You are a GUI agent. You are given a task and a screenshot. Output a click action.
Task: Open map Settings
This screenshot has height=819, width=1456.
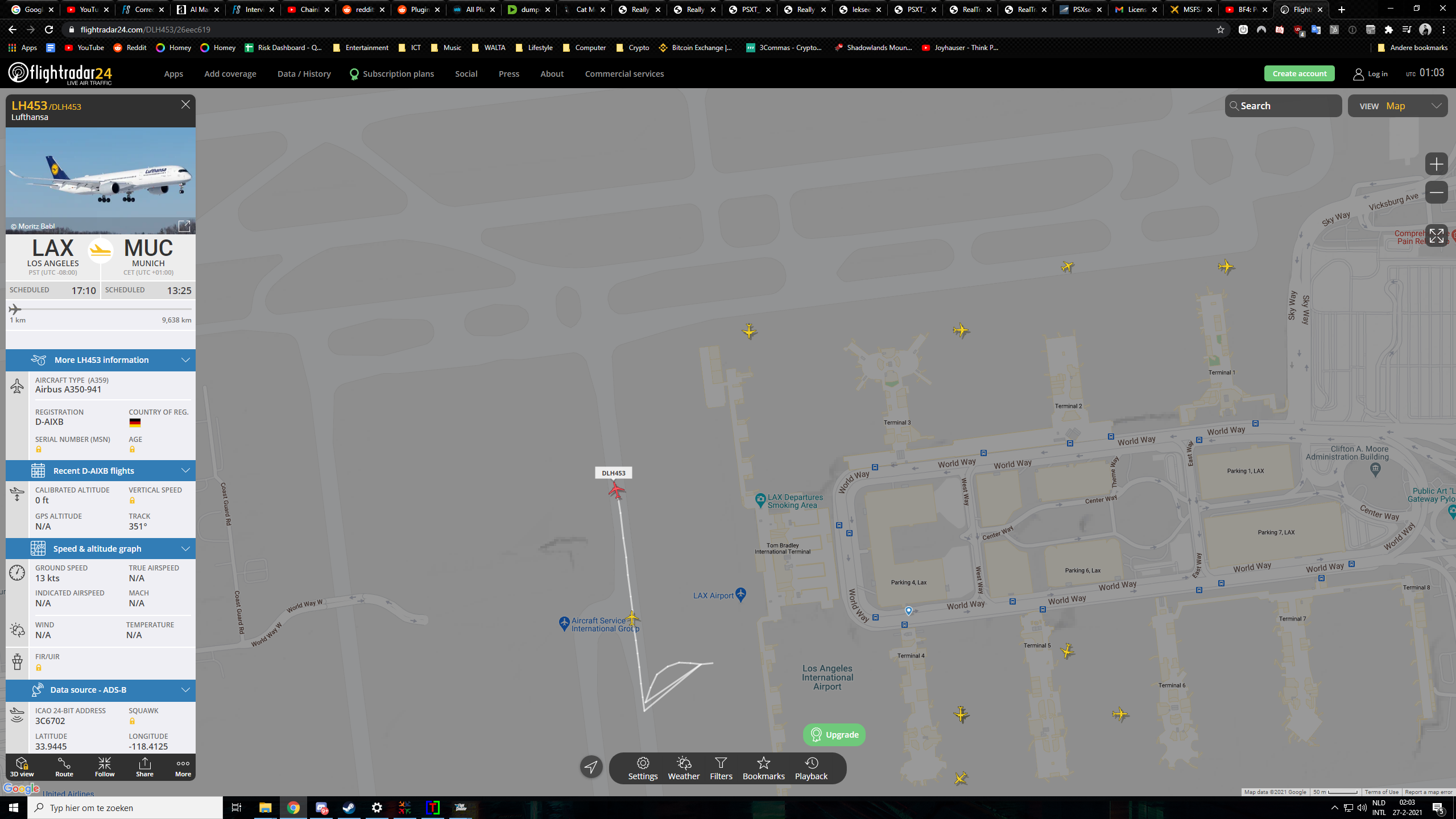click(643, 768)
